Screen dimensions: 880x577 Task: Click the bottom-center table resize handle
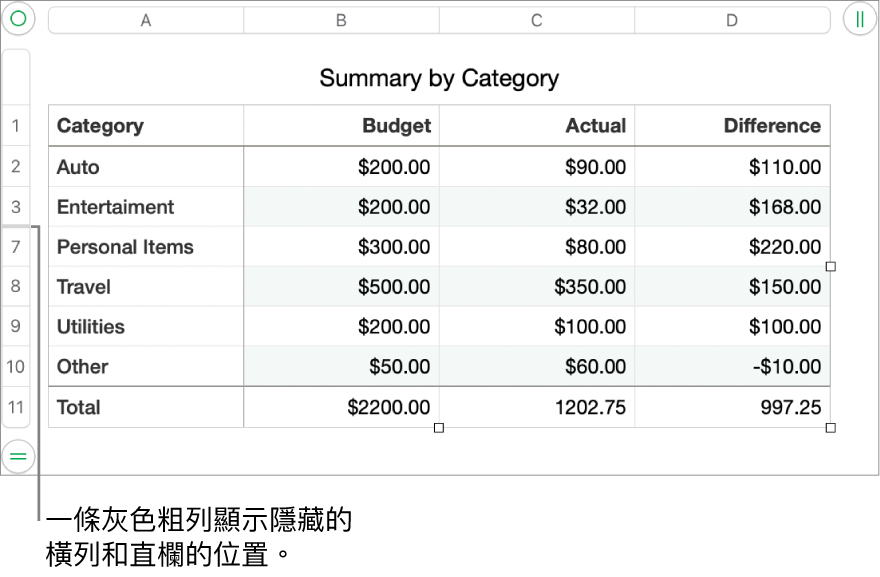[439, 428]
